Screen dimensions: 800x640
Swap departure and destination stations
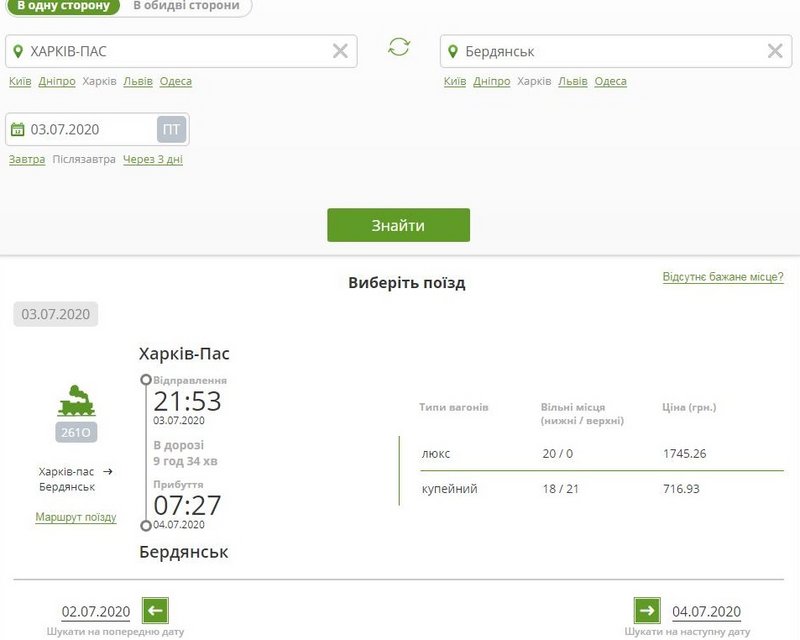pyautogui.click(x=399, y=48)
